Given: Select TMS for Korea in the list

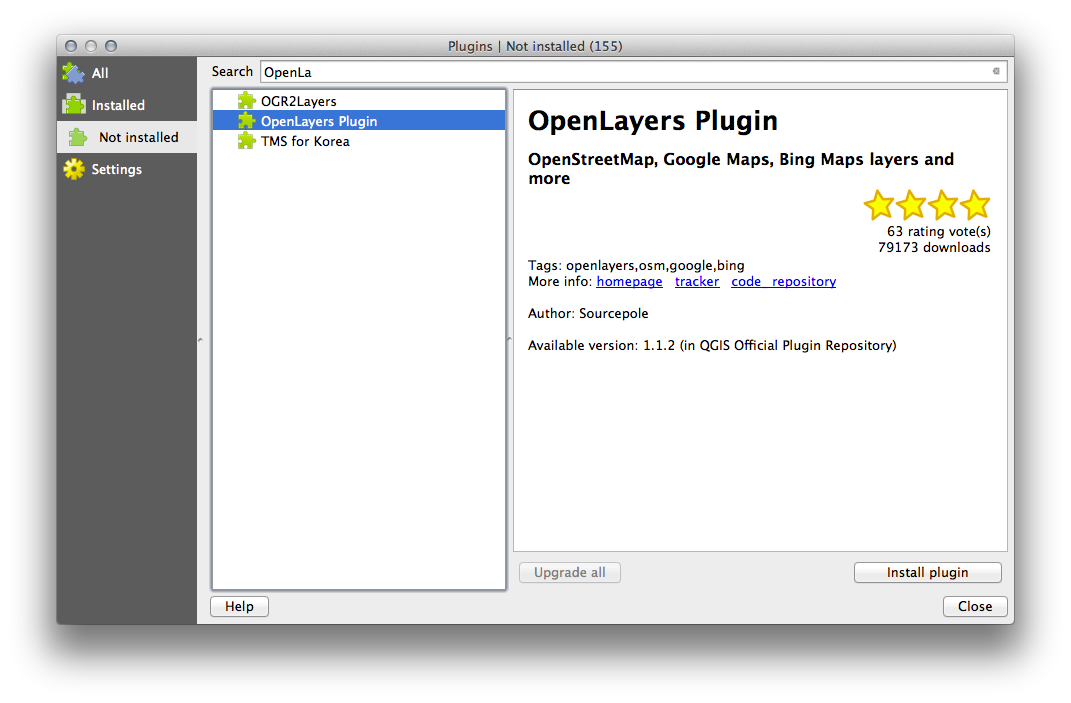Looking at the screenshot, I should coord(305,141).
